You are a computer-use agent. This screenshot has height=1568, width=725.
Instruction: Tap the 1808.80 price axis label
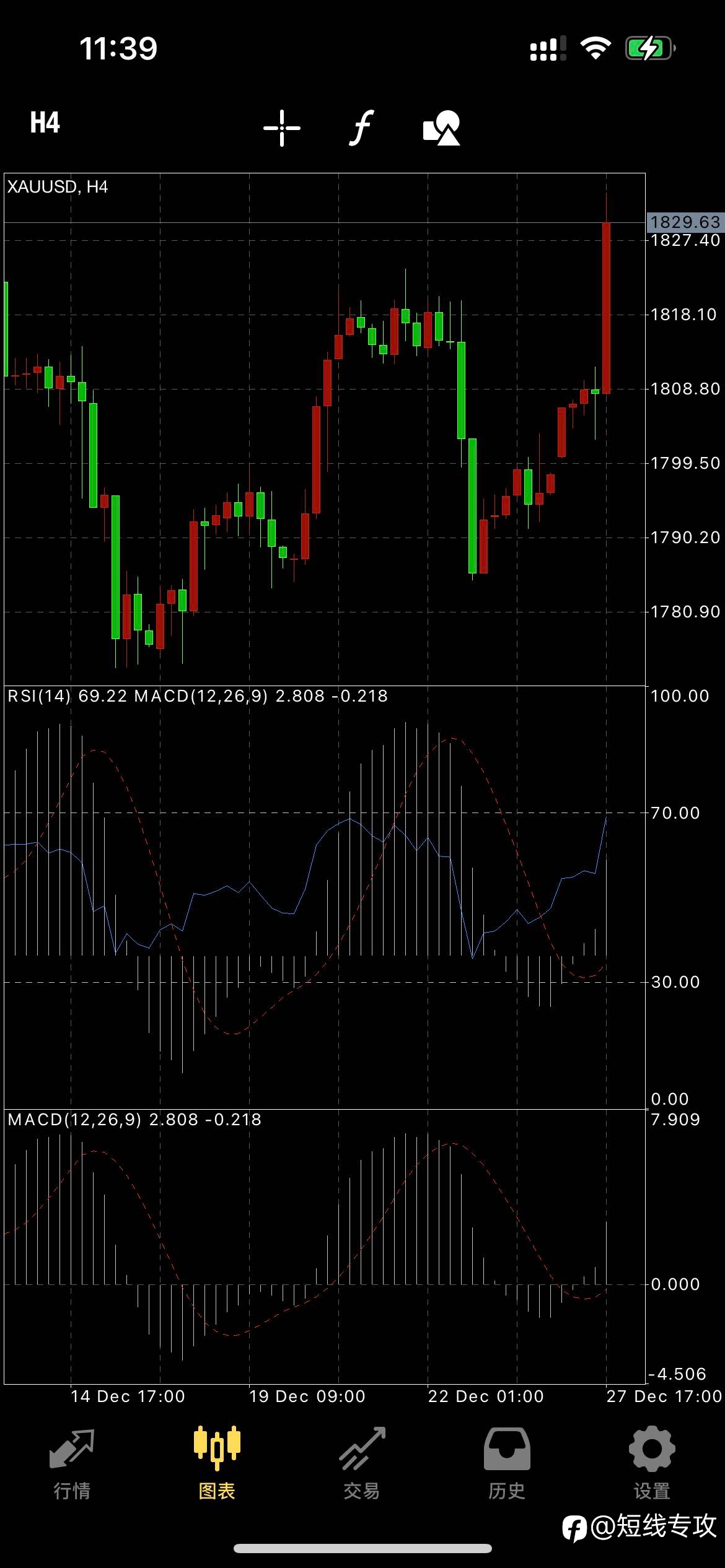coord(685,389)
